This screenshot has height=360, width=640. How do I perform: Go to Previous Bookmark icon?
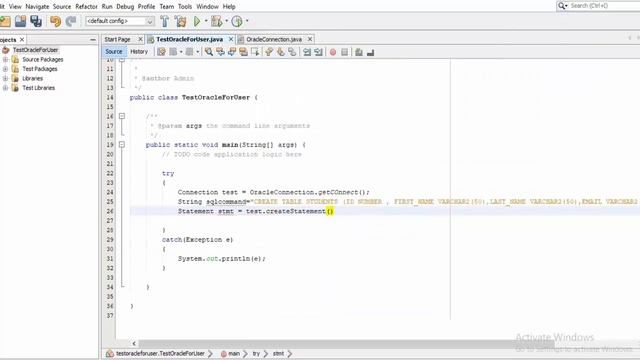point(269,52)
